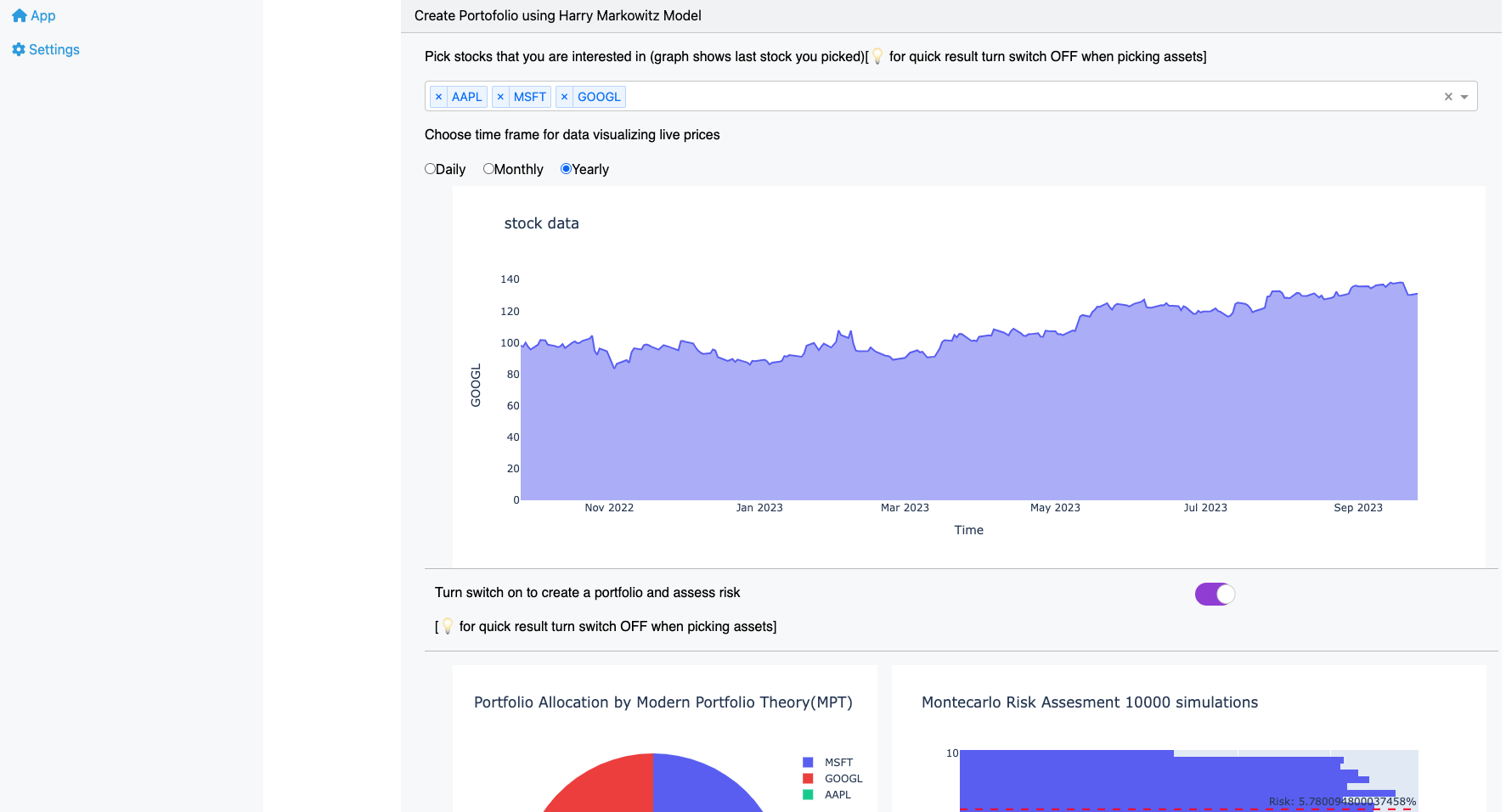The height and width of the screenshot is (812, 1506).
Task: Click the Settings gear icon
Action: click(19, 49)
